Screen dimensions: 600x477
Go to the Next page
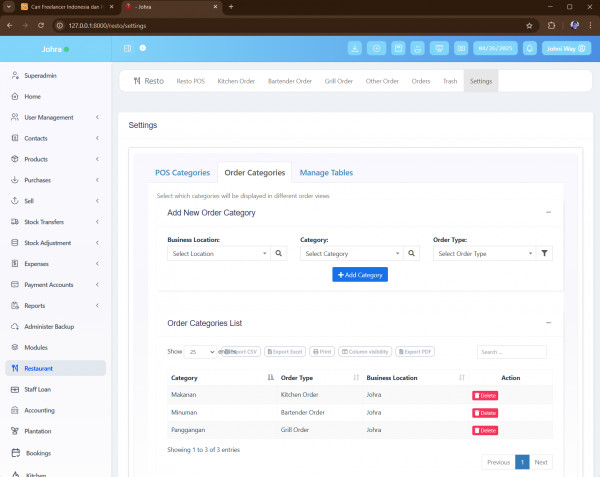(541, 462)
